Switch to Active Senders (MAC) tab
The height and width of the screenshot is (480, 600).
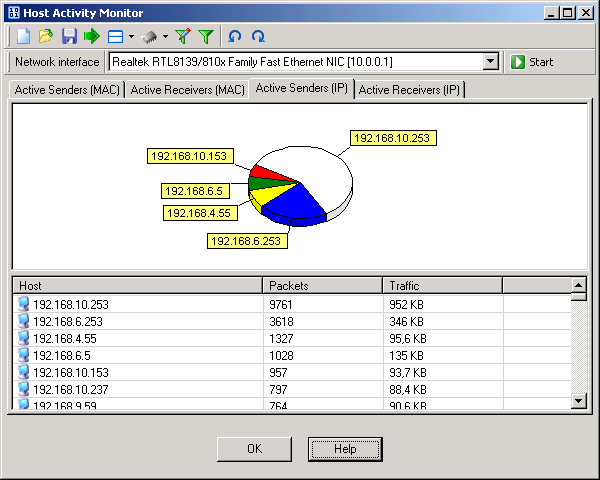coord(67,90)
